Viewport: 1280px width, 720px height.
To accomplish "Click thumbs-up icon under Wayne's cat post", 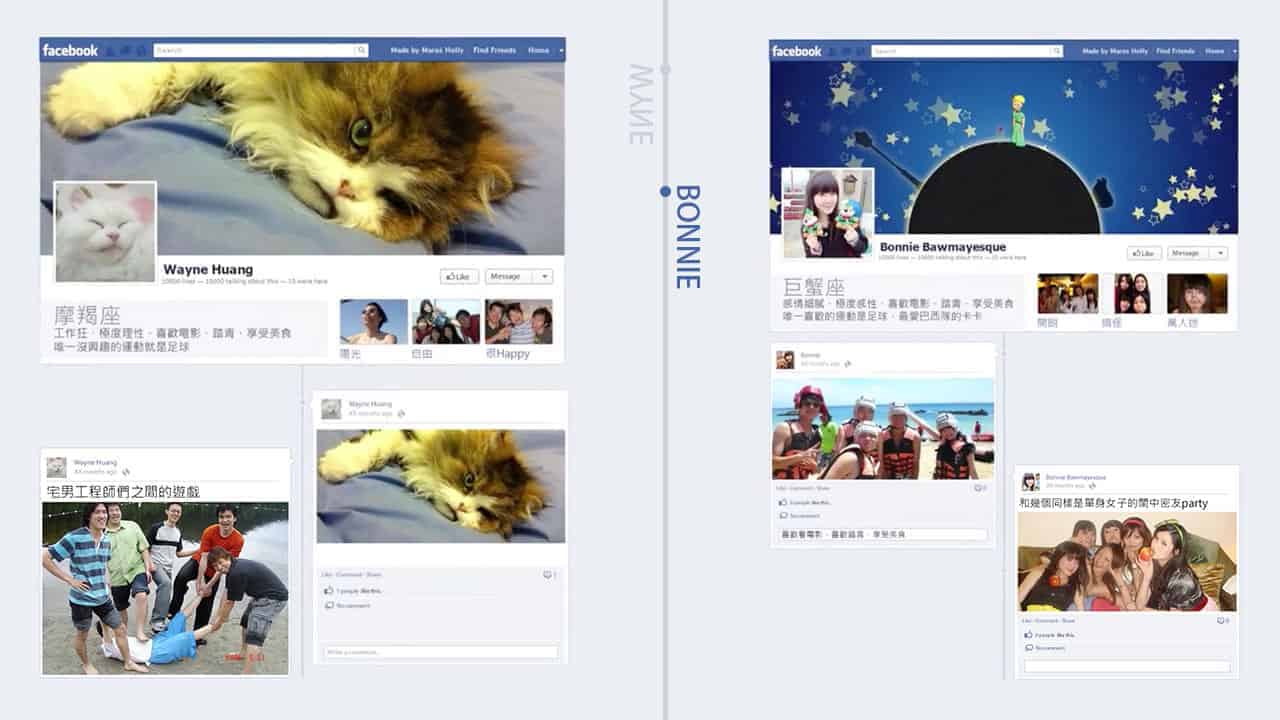I will pos(328,591).
